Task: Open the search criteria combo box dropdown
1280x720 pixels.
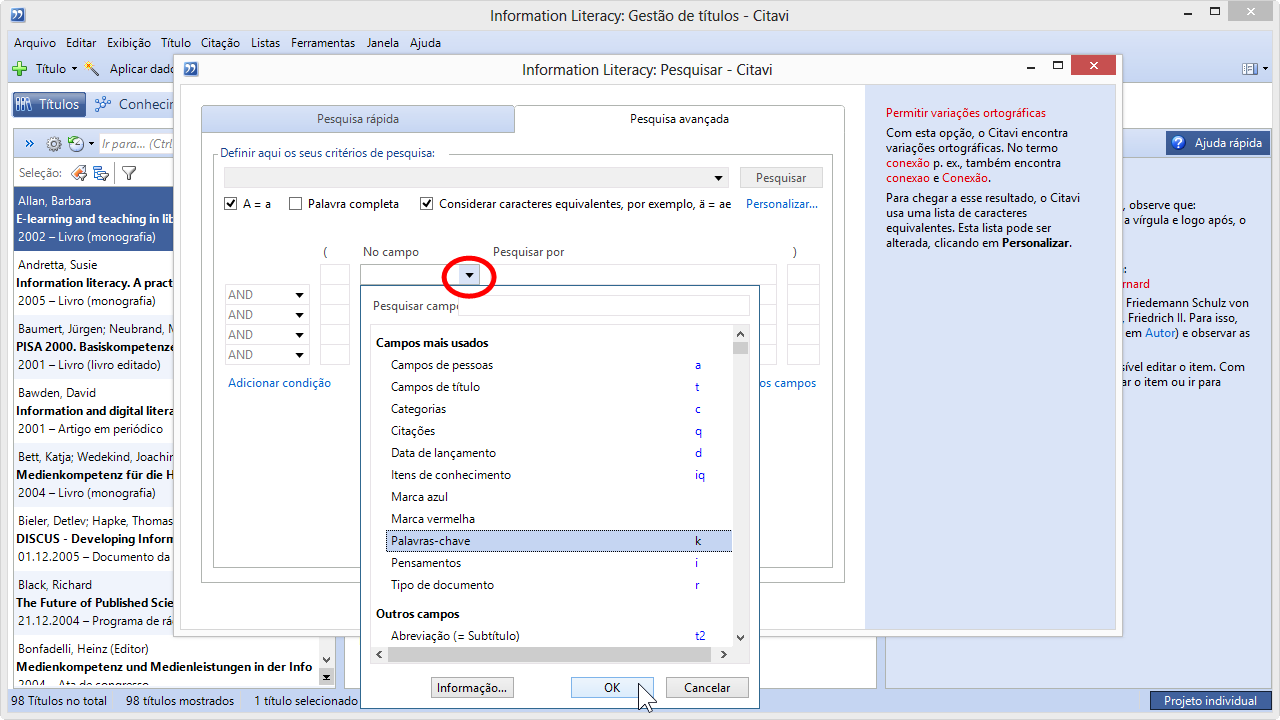Action: point(720,178)
